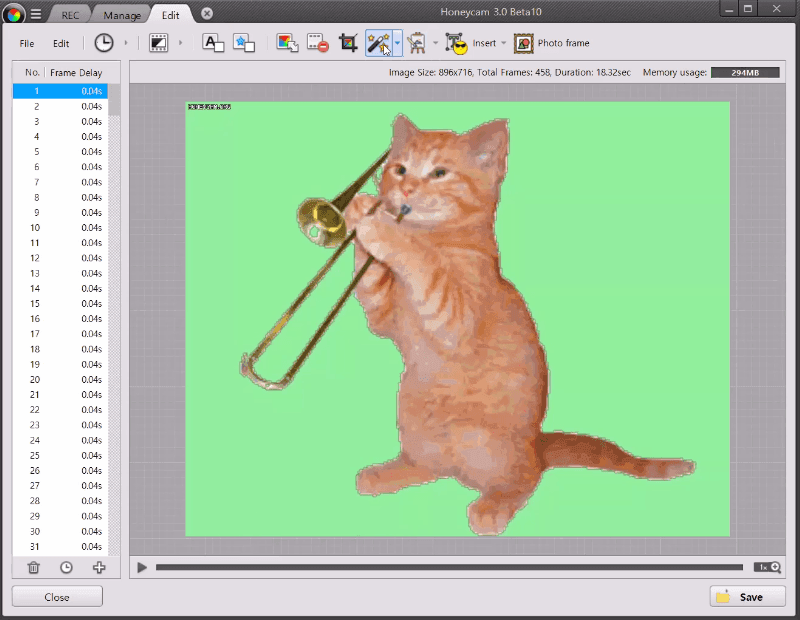Click the clock icon below frame list
This screenshot has width=800, height=620.
[x=66, y=567]
